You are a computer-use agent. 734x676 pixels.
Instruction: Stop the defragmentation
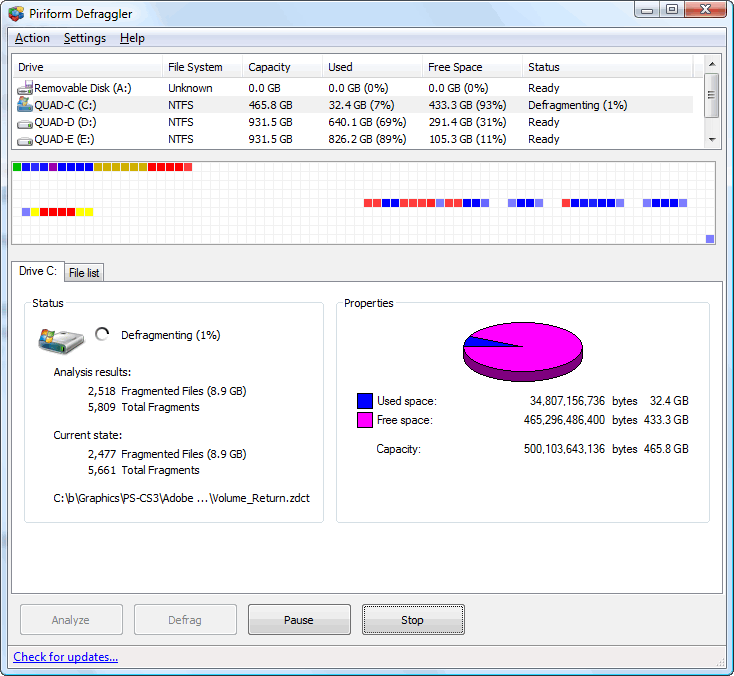pos(413,619)
